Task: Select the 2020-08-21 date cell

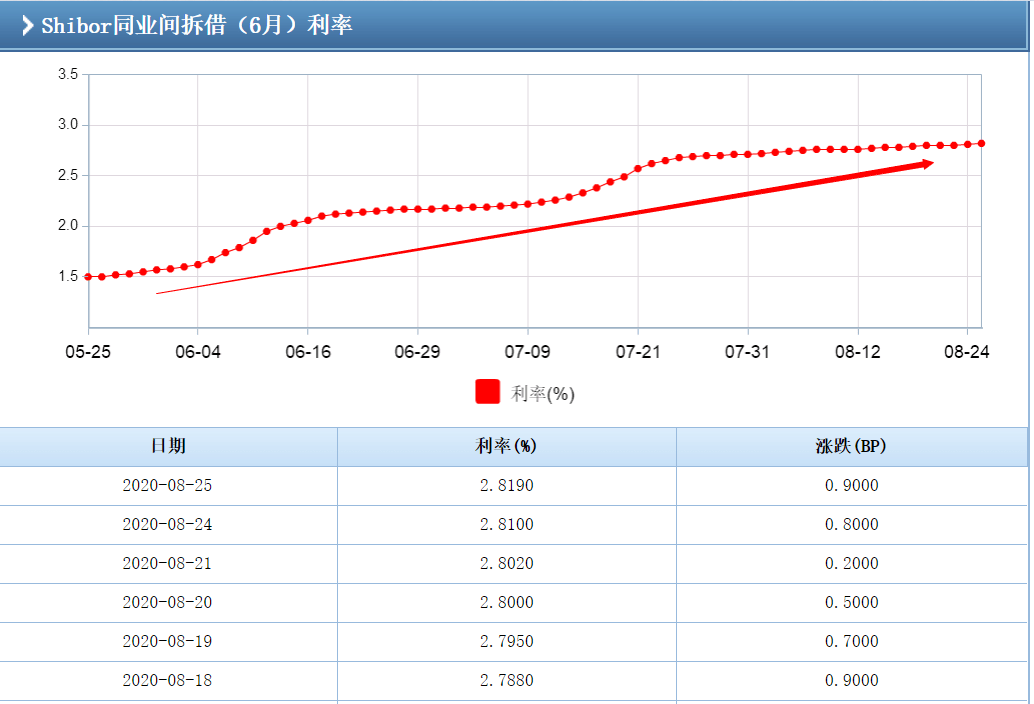Action: pos(168,564)
